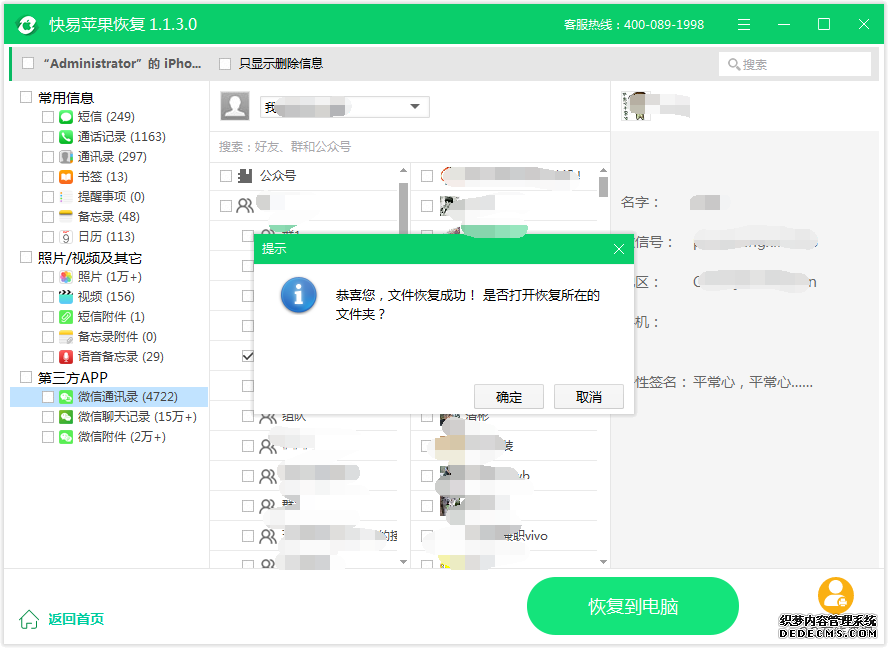Click the 微信聊天记录 WeChat icon
This screenshot has width=888, height=648.
point(66,417)
